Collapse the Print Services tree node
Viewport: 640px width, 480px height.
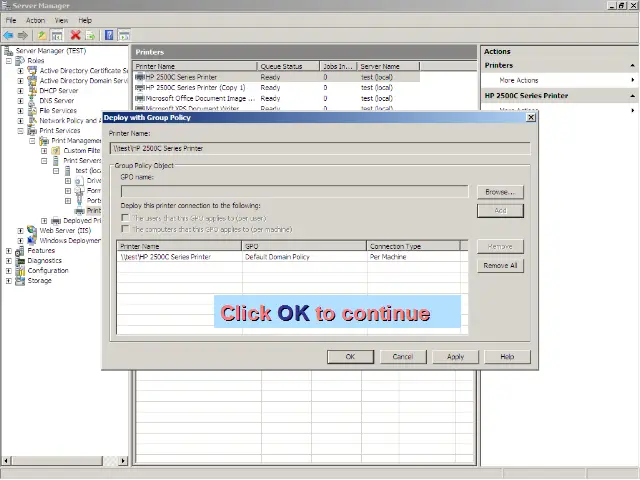coord(20,131)
